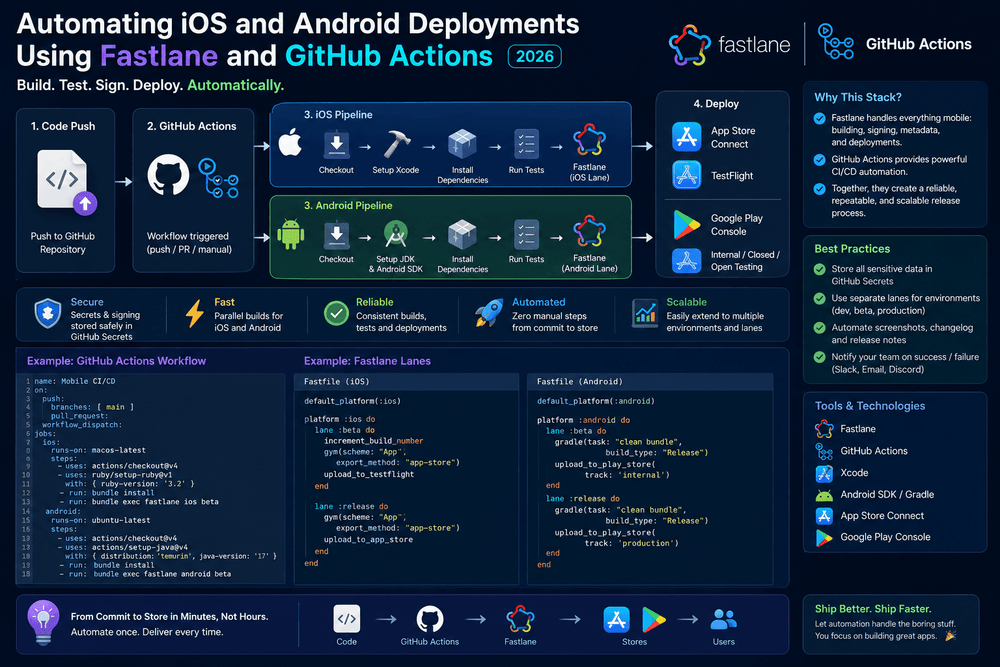
Task: Click the TestFlight icon in Deploy panel
Action: (687, 175)
